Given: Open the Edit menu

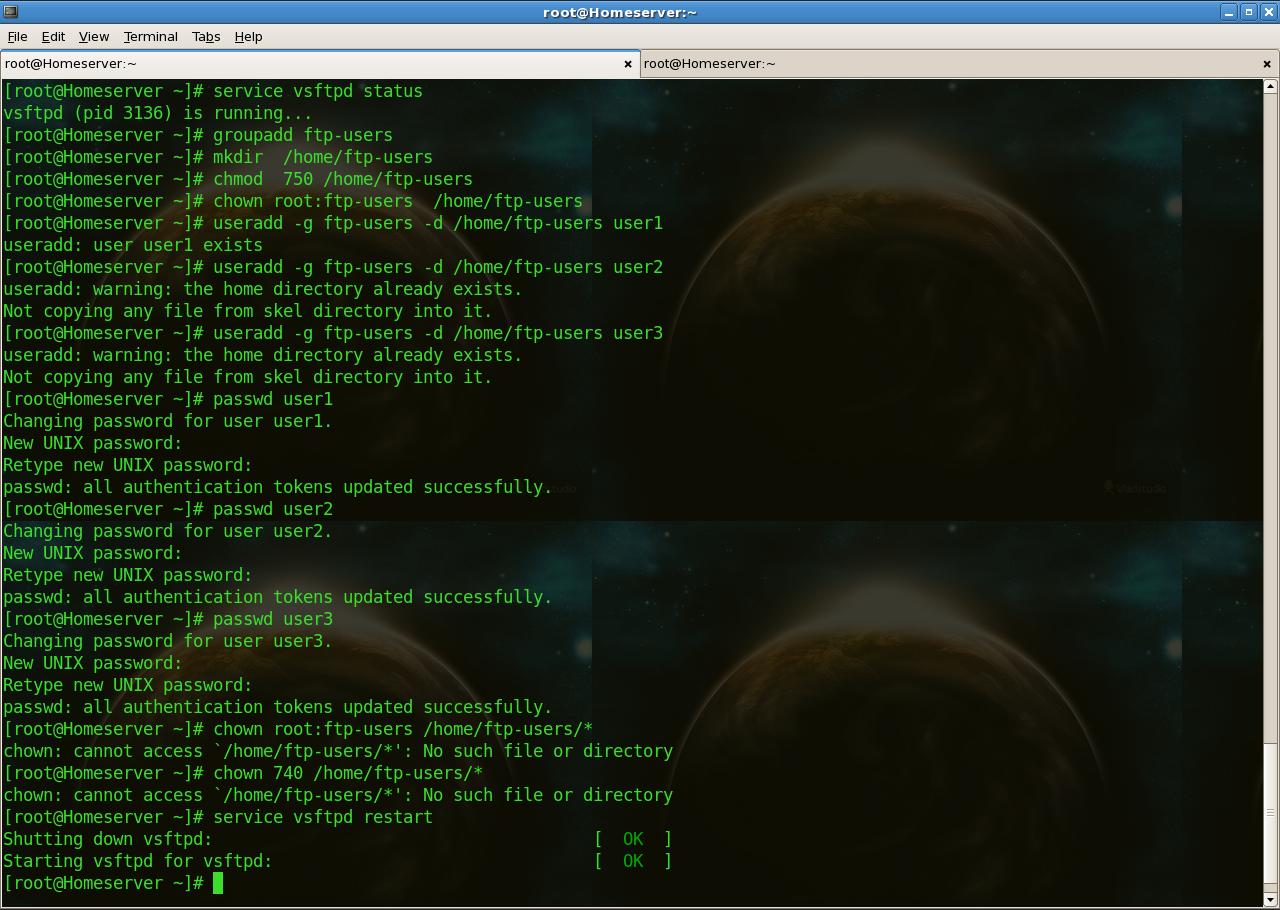Looking at the screenshot, I should [53, 37].
